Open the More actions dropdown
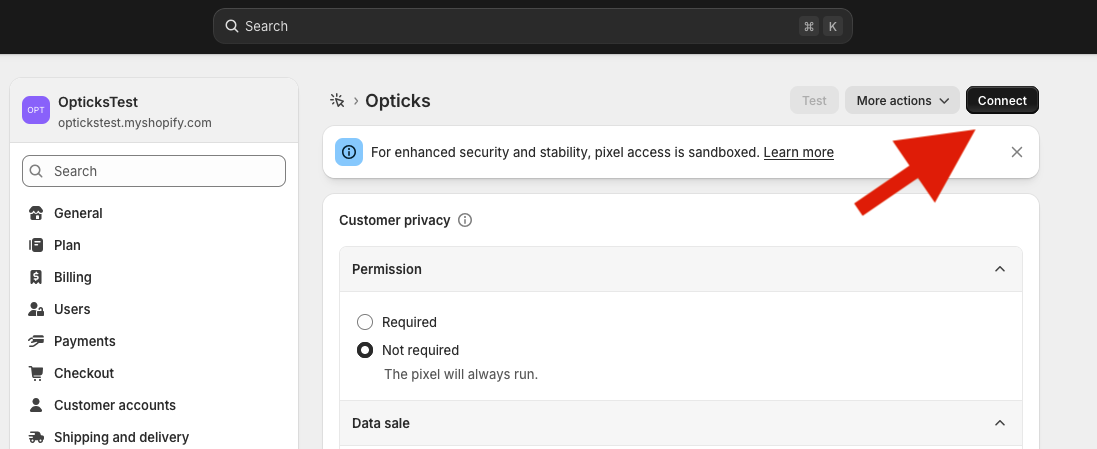1097x449 pixels. click(x=903, y=101)
